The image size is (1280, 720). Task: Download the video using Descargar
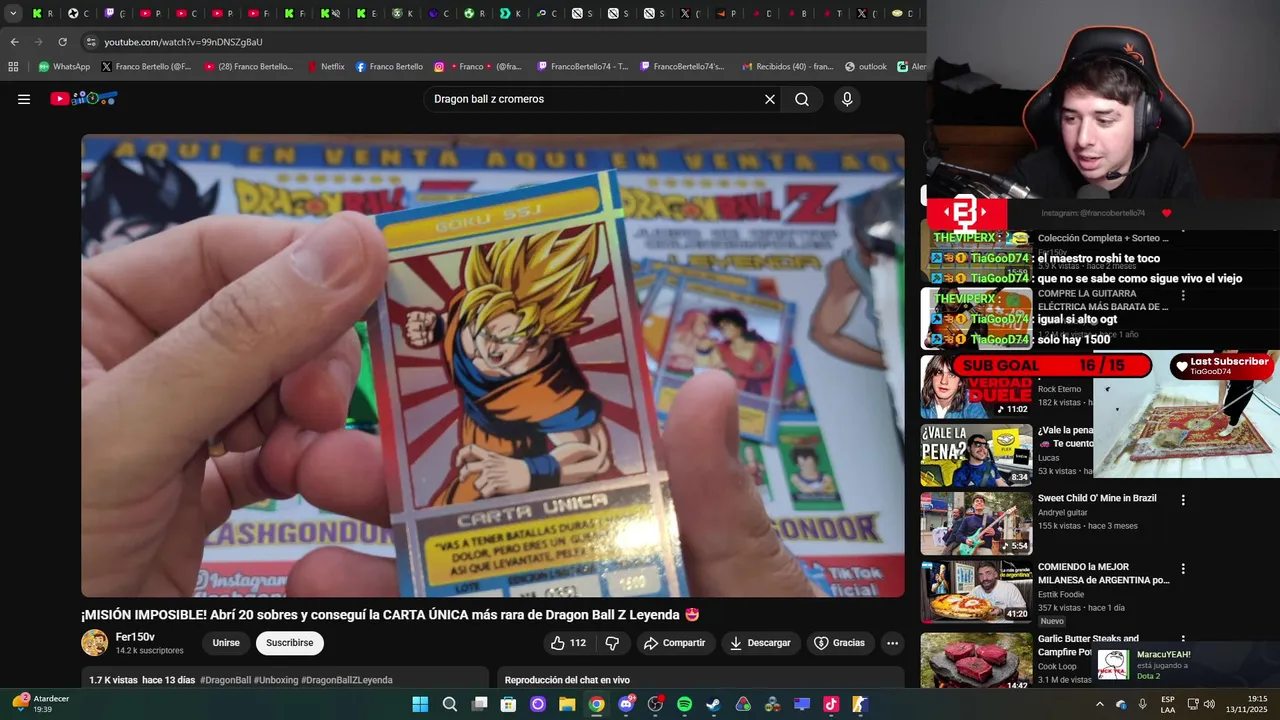[x=760, y=643]
